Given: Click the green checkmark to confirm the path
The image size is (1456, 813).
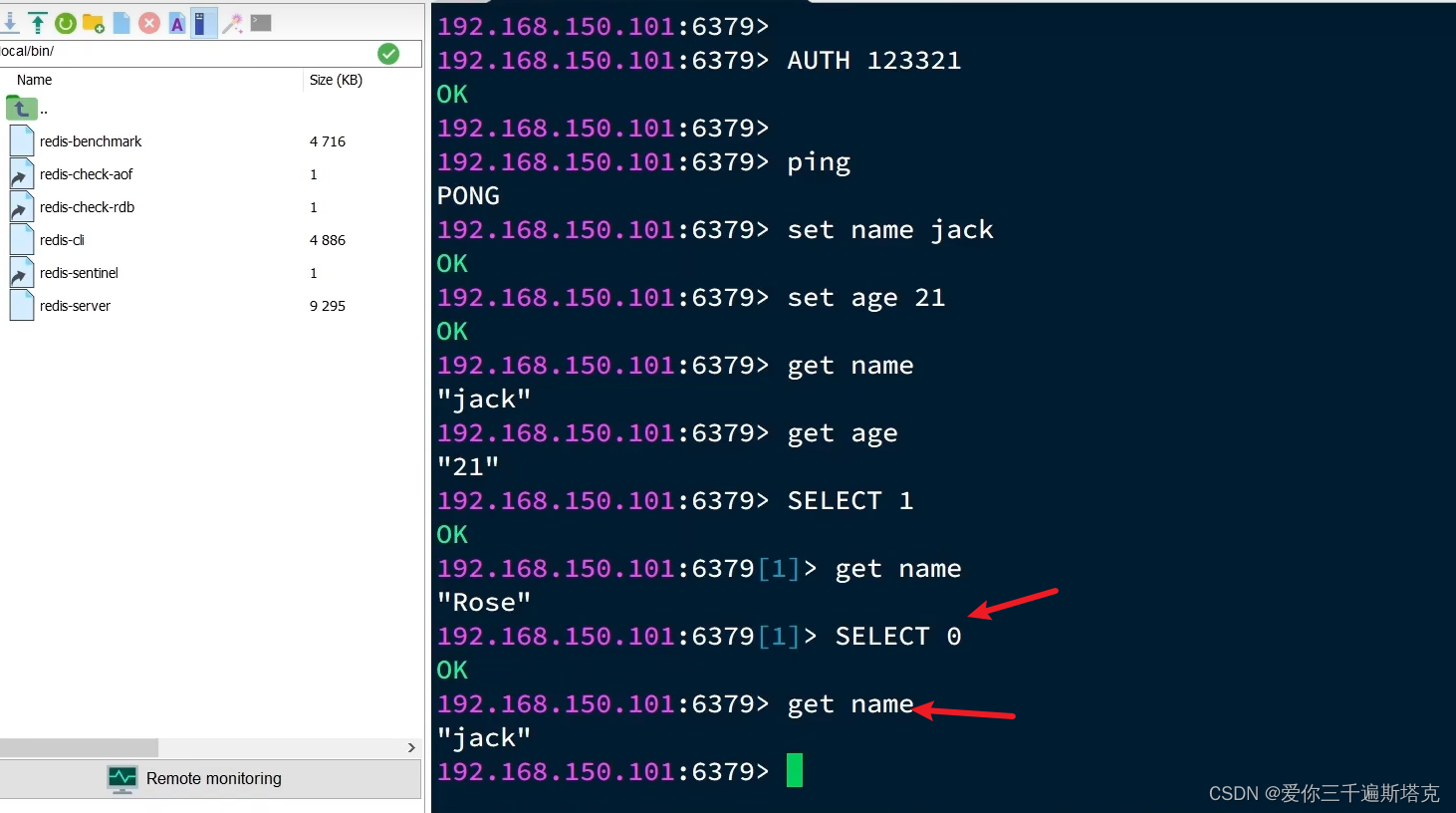Looking at the screenshot, I should click(x=388, y=55).
